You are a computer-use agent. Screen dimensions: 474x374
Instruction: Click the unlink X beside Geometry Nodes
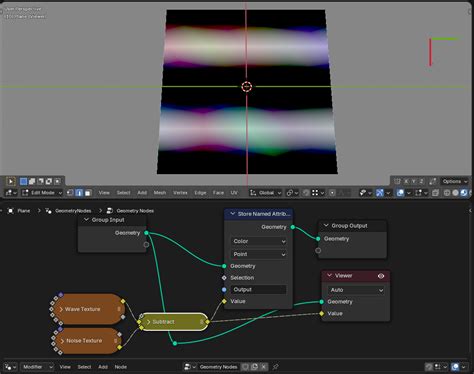coord(264,367)
